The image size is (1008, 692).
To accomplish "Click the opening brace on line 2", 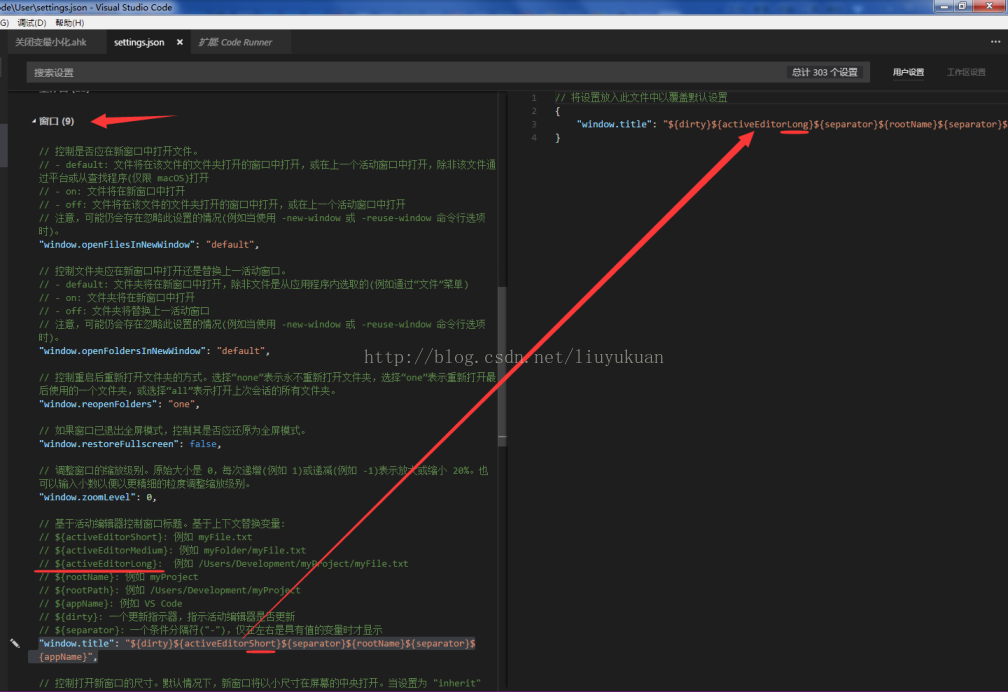I will [557, 111].
